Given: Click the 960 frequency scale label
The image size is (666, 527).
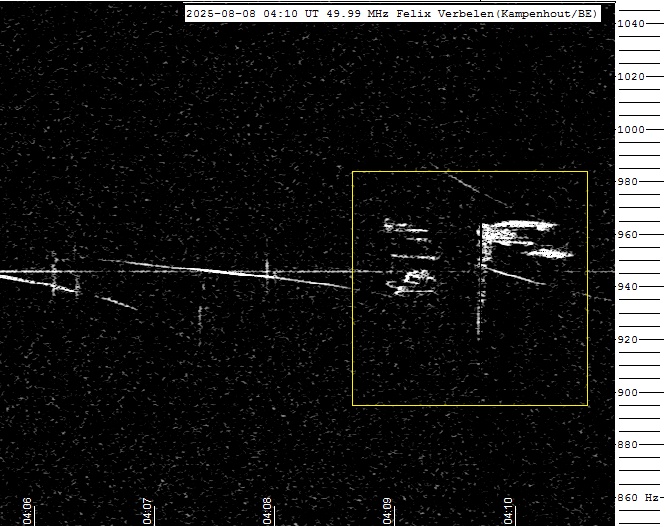Looking at the screenshot, I should pyautogui.click(x=627, y=235).
